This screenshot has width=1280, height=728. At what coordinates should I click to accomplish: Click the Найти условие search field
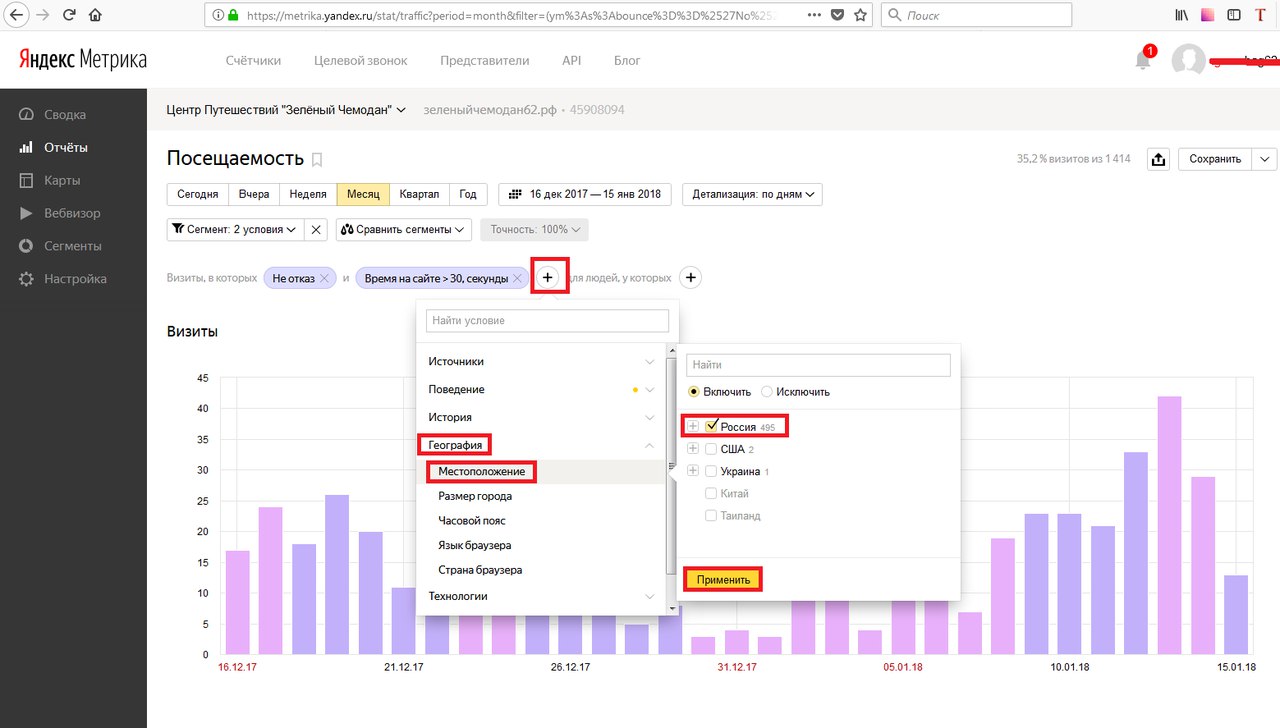click(x=547, y=320)
